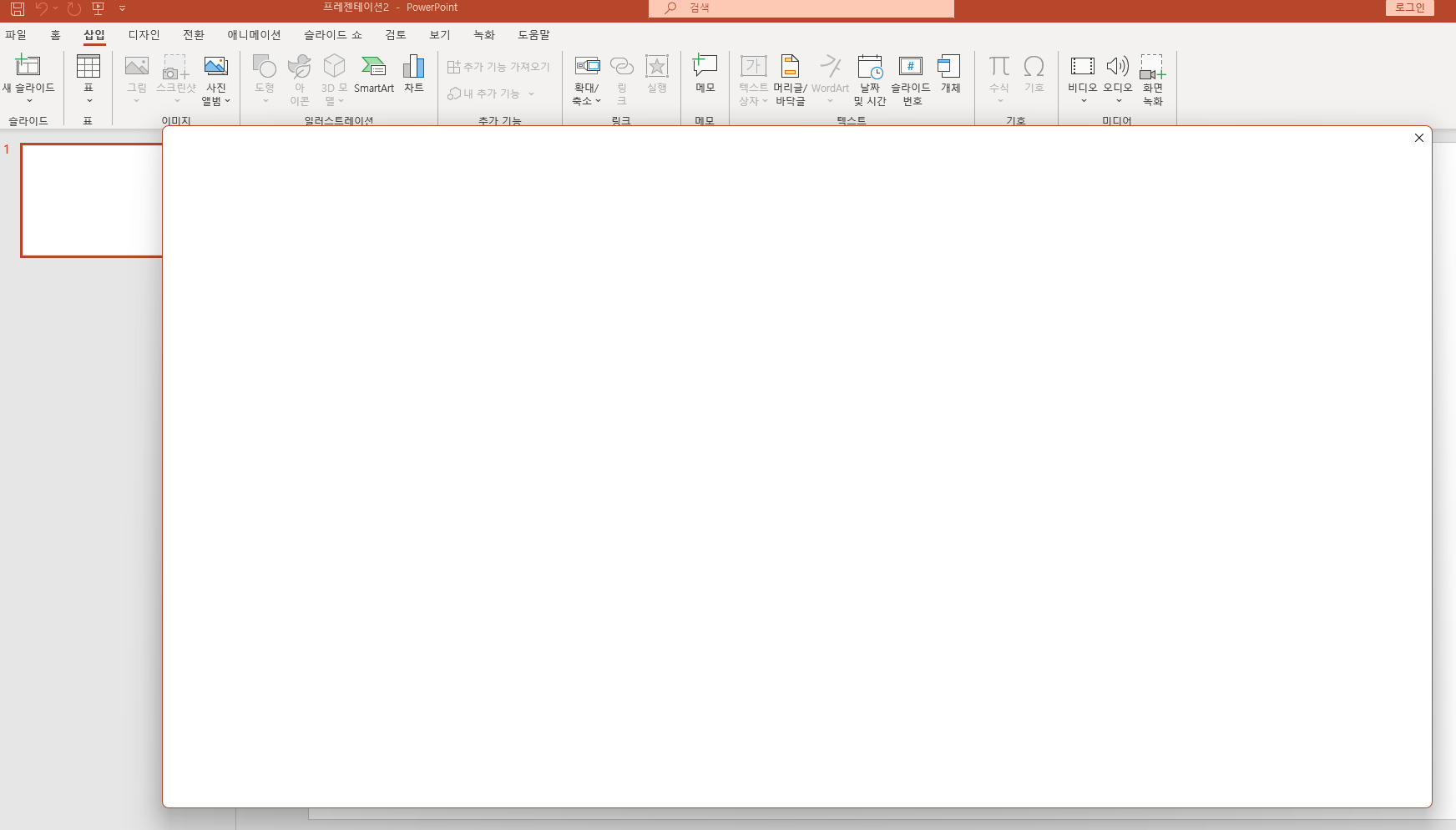Insert a Chart (차트)

click(414, 74)
